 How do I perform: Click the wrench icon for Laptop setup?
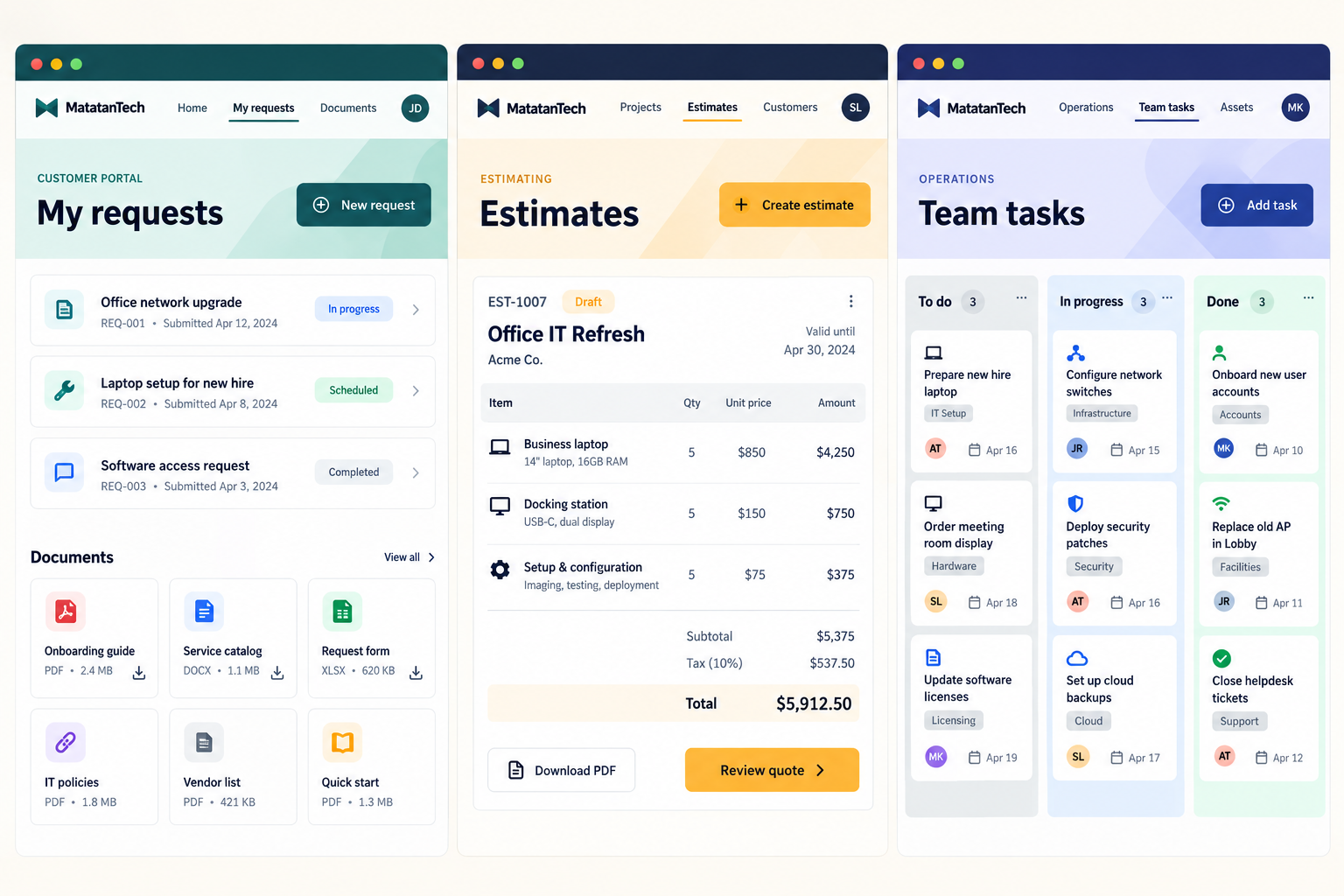point(65,390)
